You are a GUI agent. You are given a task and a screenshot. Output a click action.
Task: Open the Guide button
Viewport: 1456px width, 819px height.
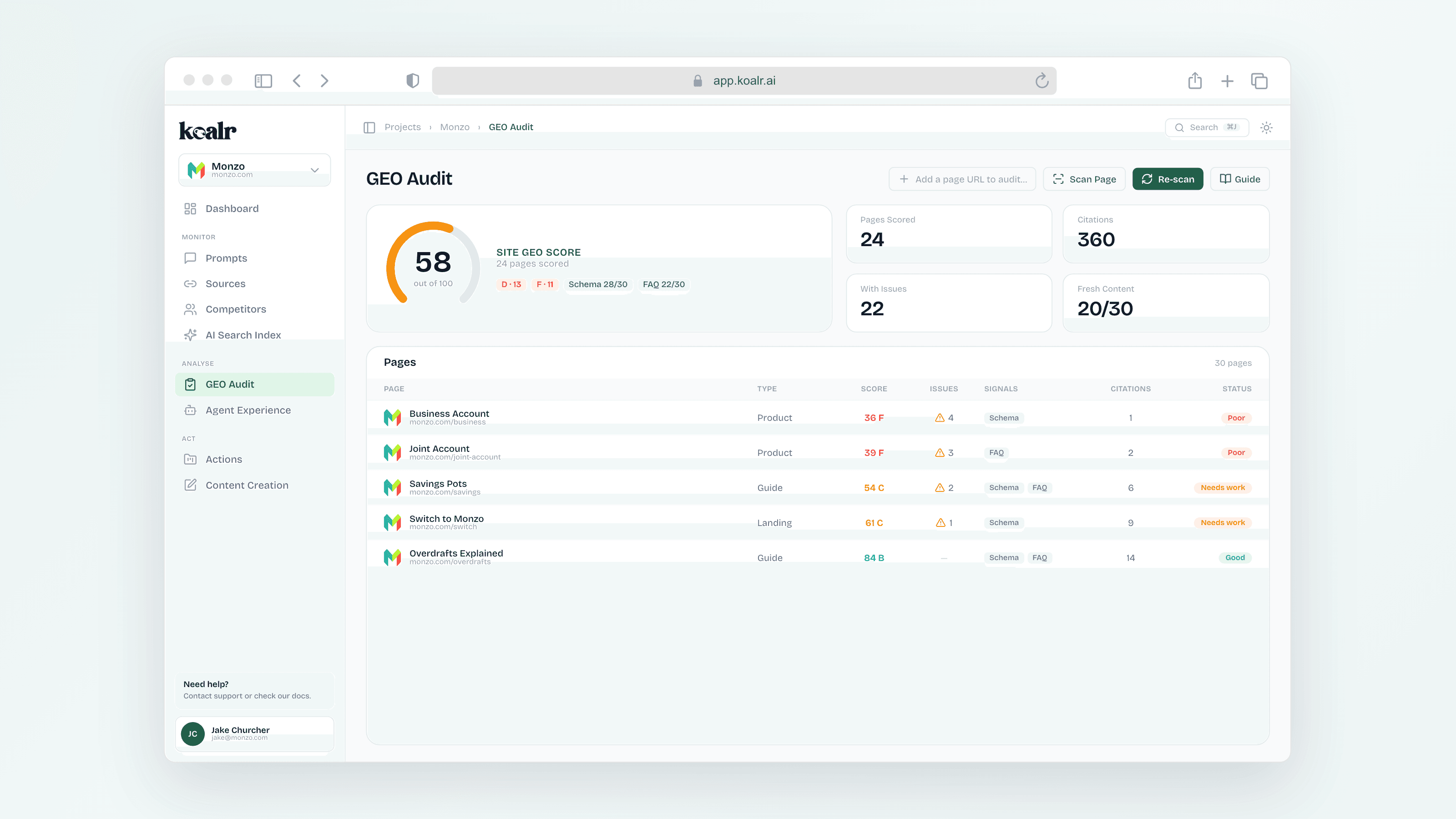pyautogui.click(x=1239, y=179)
